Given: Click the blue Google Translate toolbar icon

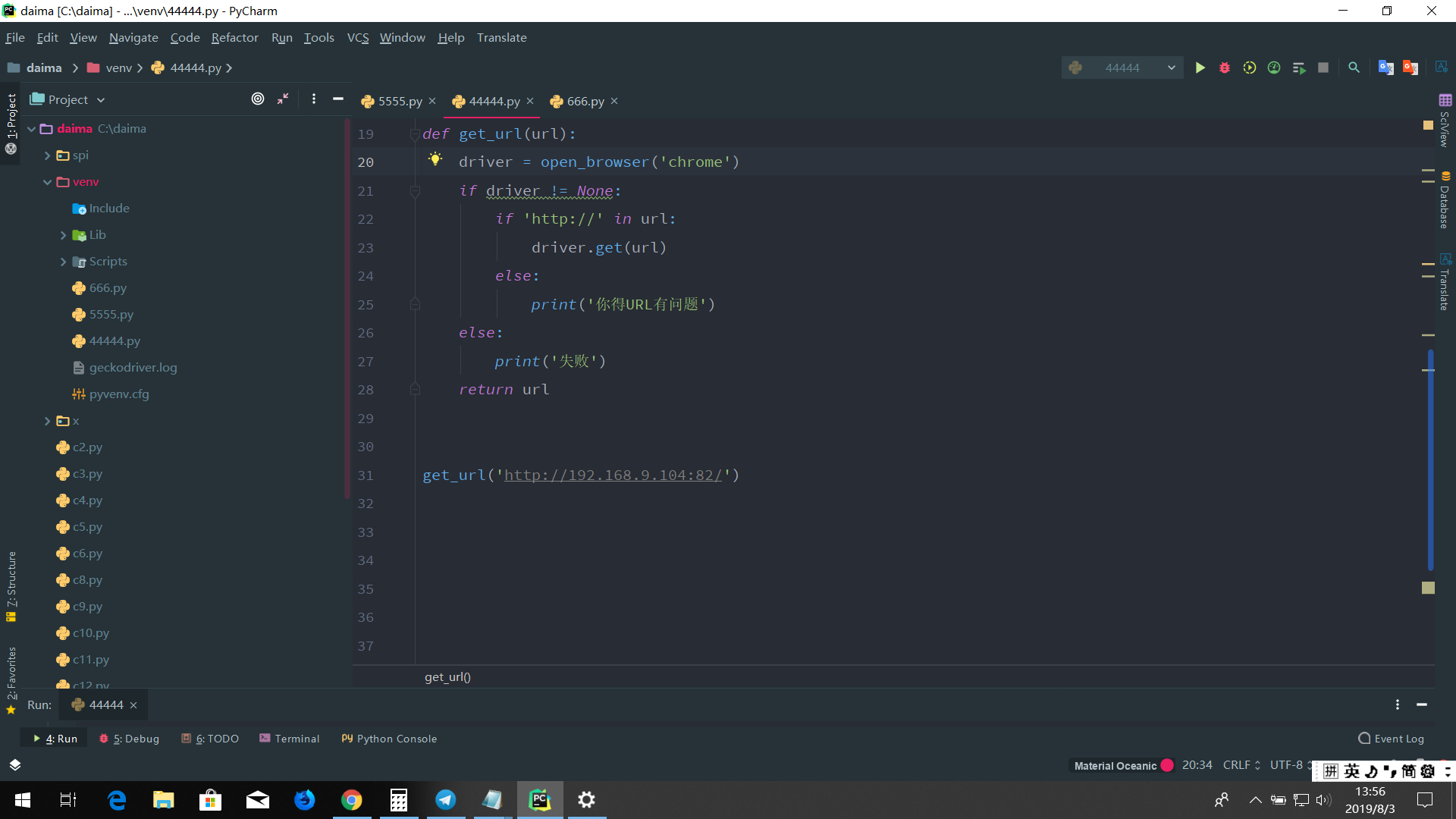Looking at the screenshot, I should (x=1385, y=67).
